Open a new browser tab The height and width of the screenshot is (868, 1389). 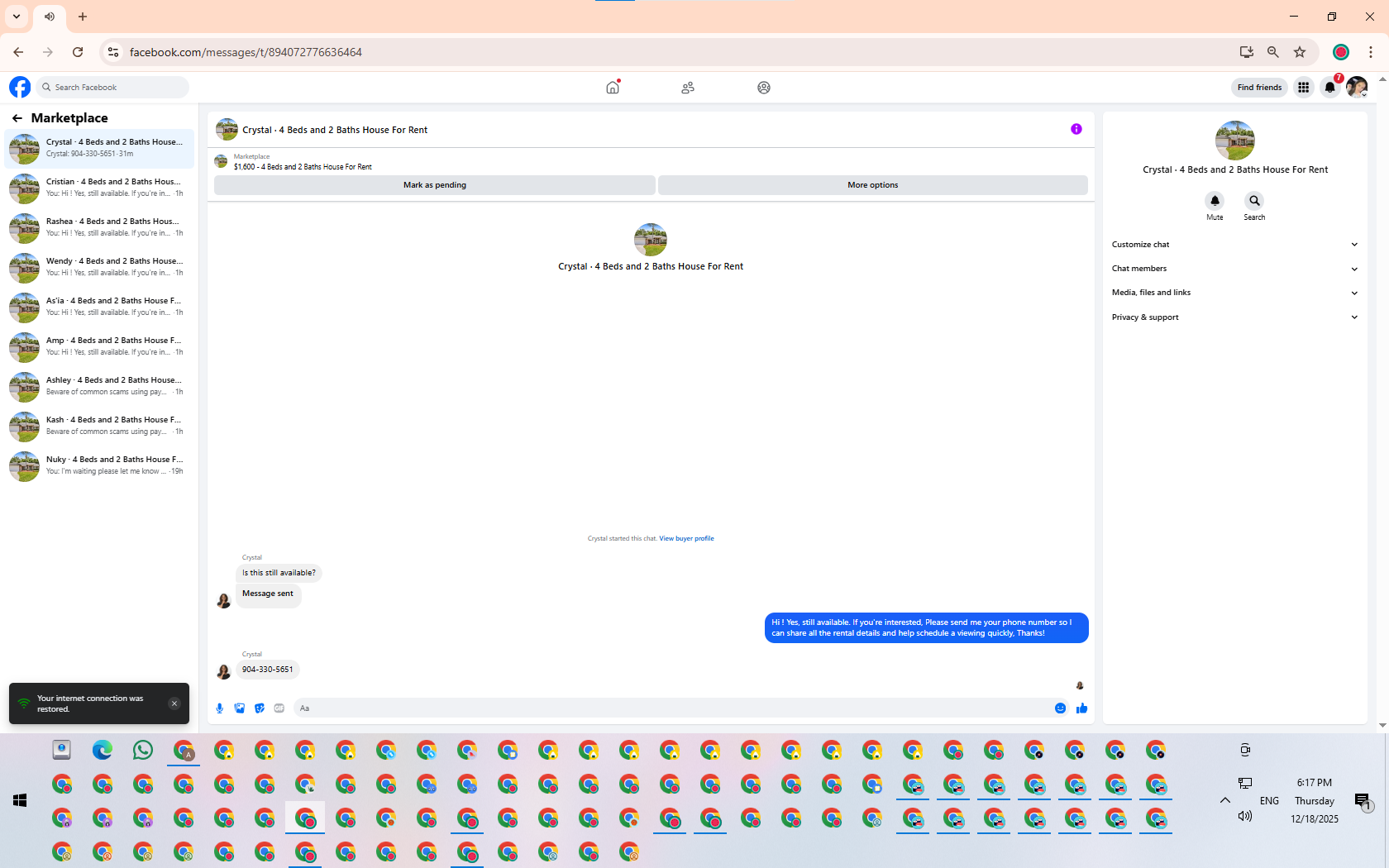83,17
